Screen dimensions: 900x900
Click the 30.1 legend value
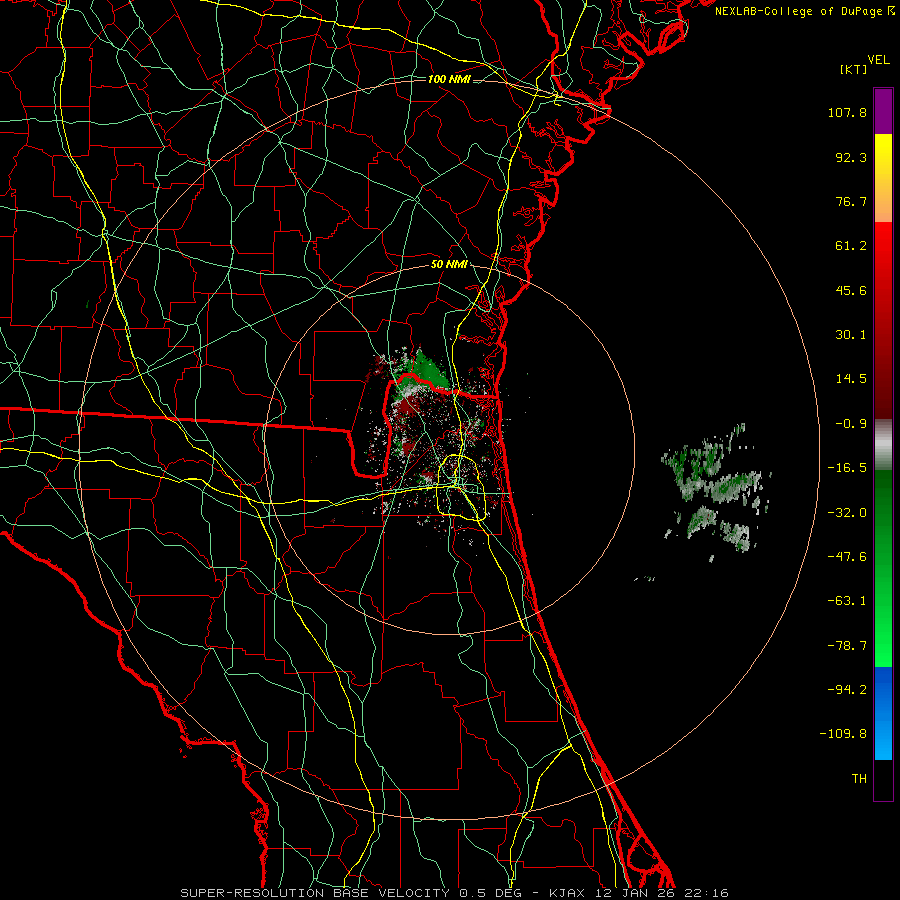pyautogui.click(x=851, y=335)
